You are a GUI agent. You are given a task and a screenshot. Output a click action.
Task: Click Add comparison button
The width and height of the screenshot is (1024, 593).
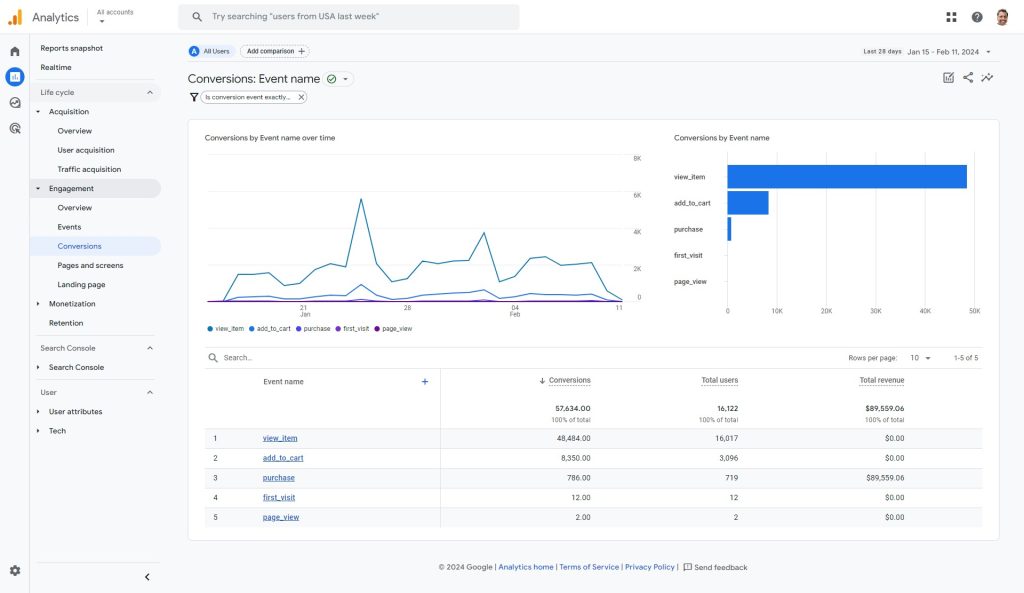[x=275, y=51]
